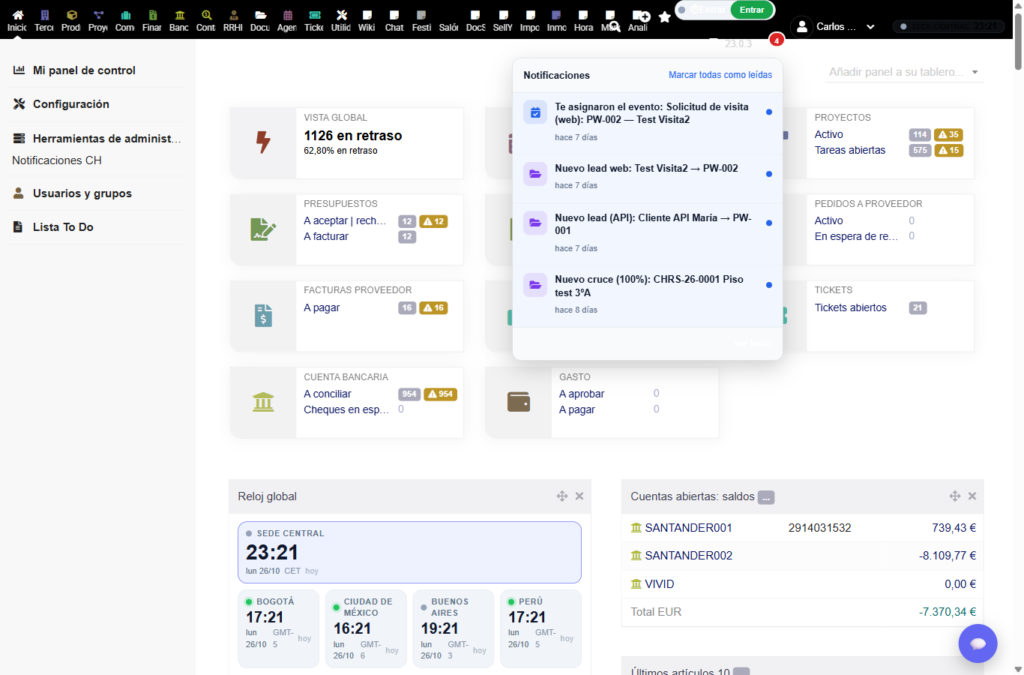Open Mi panel de control

(x=84, y=70)
